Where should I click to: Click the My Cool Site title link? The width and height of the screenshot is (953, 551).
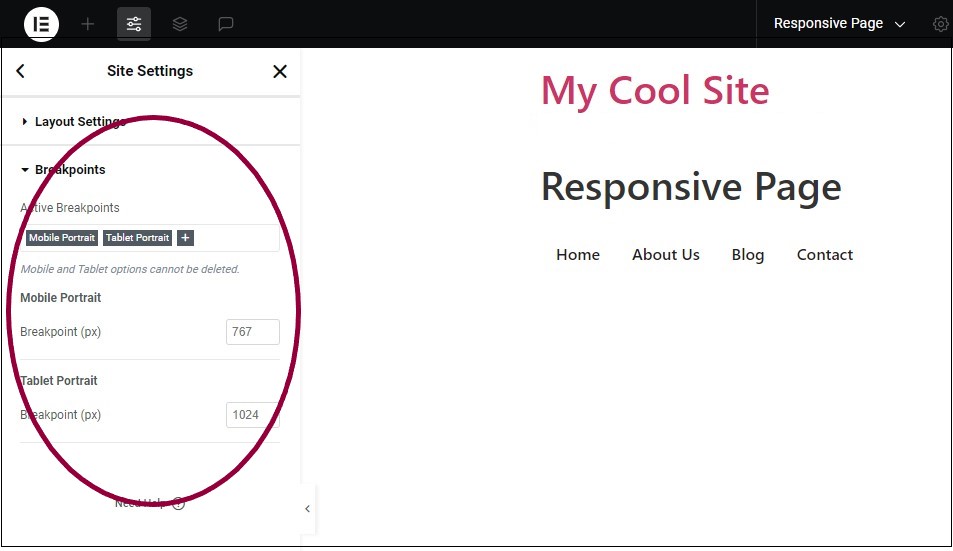tap(655, 91)
